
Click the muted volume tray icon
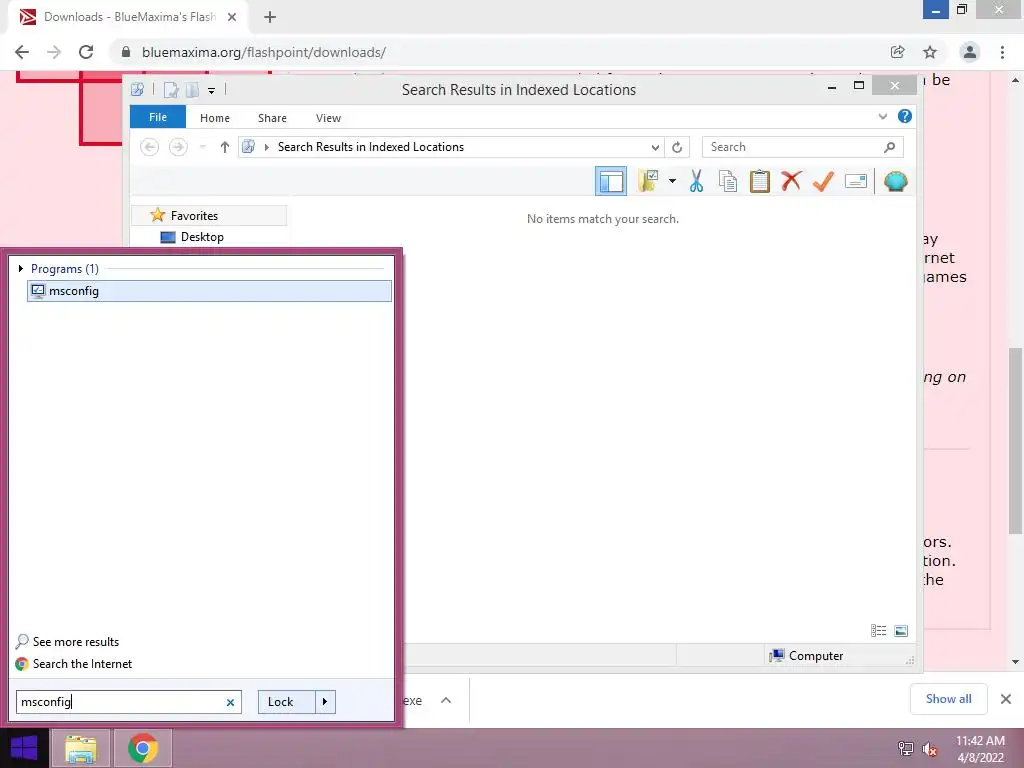(x=930, y=748)
